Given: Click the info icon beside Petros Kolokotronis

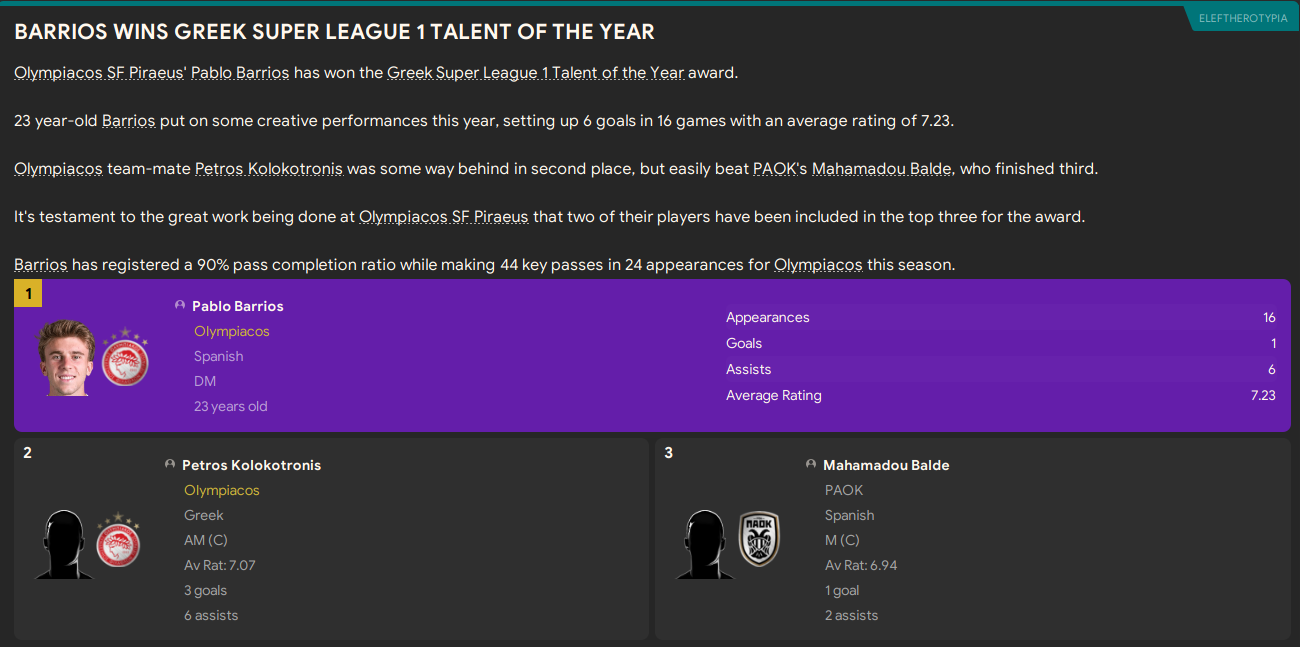Looking at the screenshot, I should 170,464.
